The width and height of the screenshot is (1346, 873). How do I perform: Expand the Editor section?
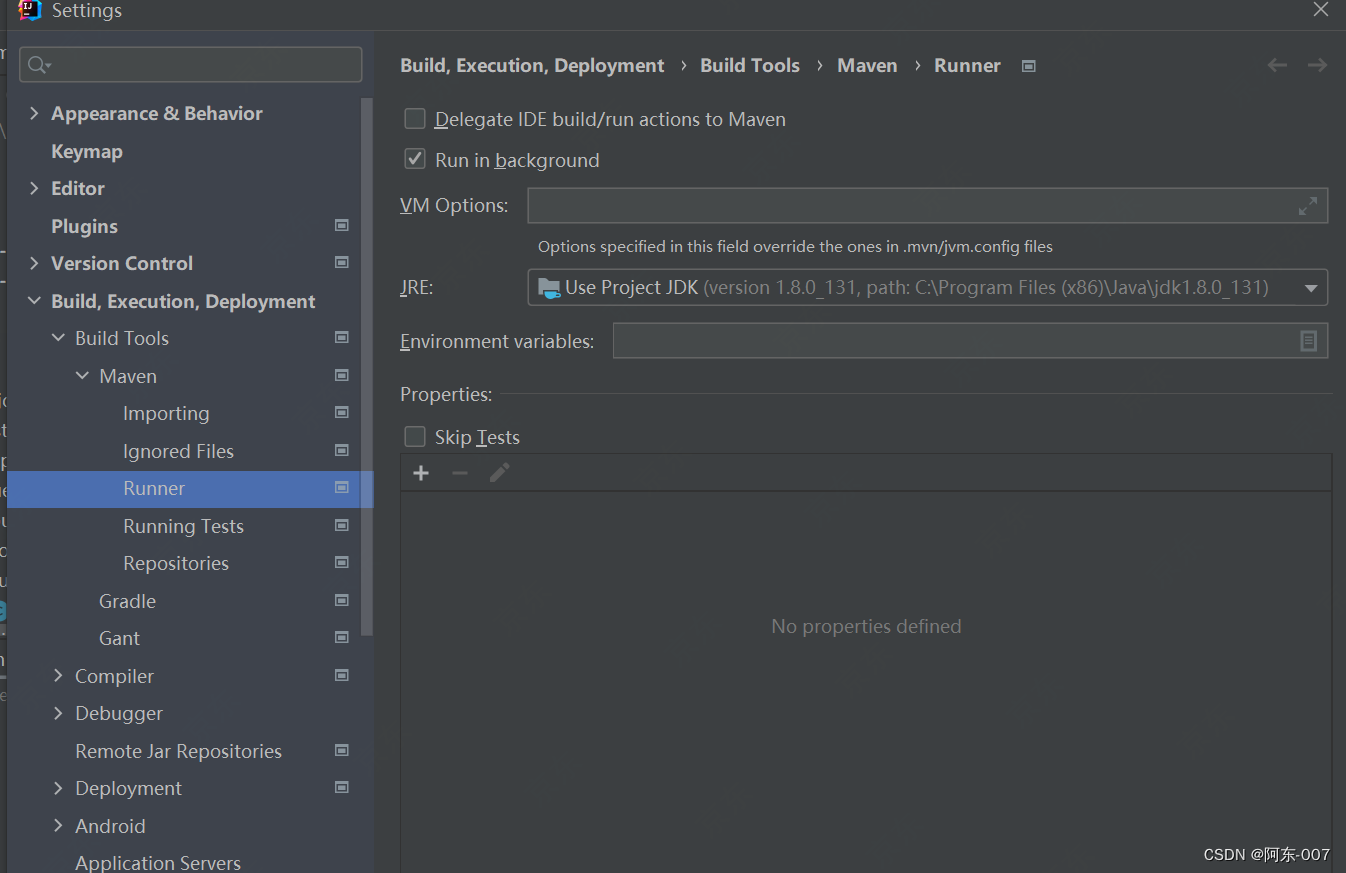(x=34, y=188)
